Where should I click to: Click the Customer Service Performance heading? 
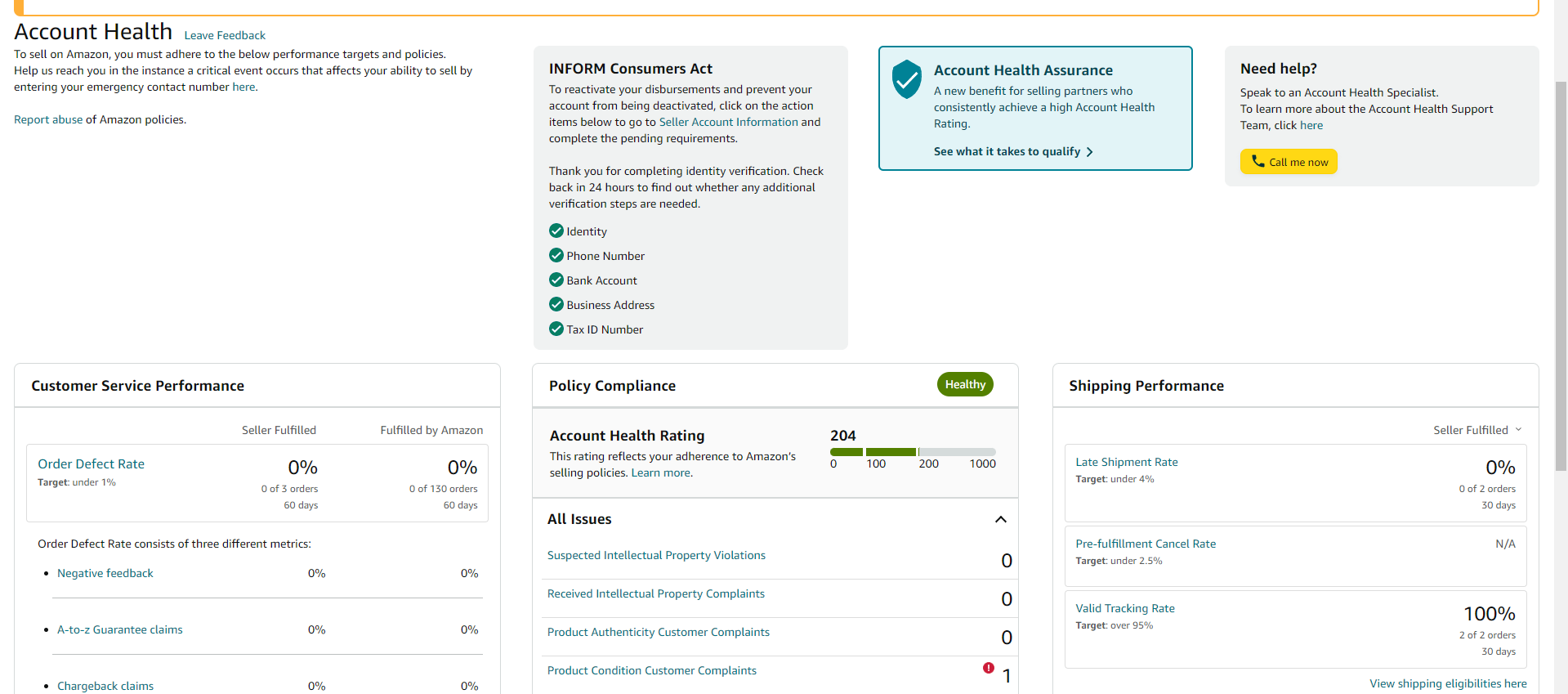pyautogui.click(x=137, y=386)
